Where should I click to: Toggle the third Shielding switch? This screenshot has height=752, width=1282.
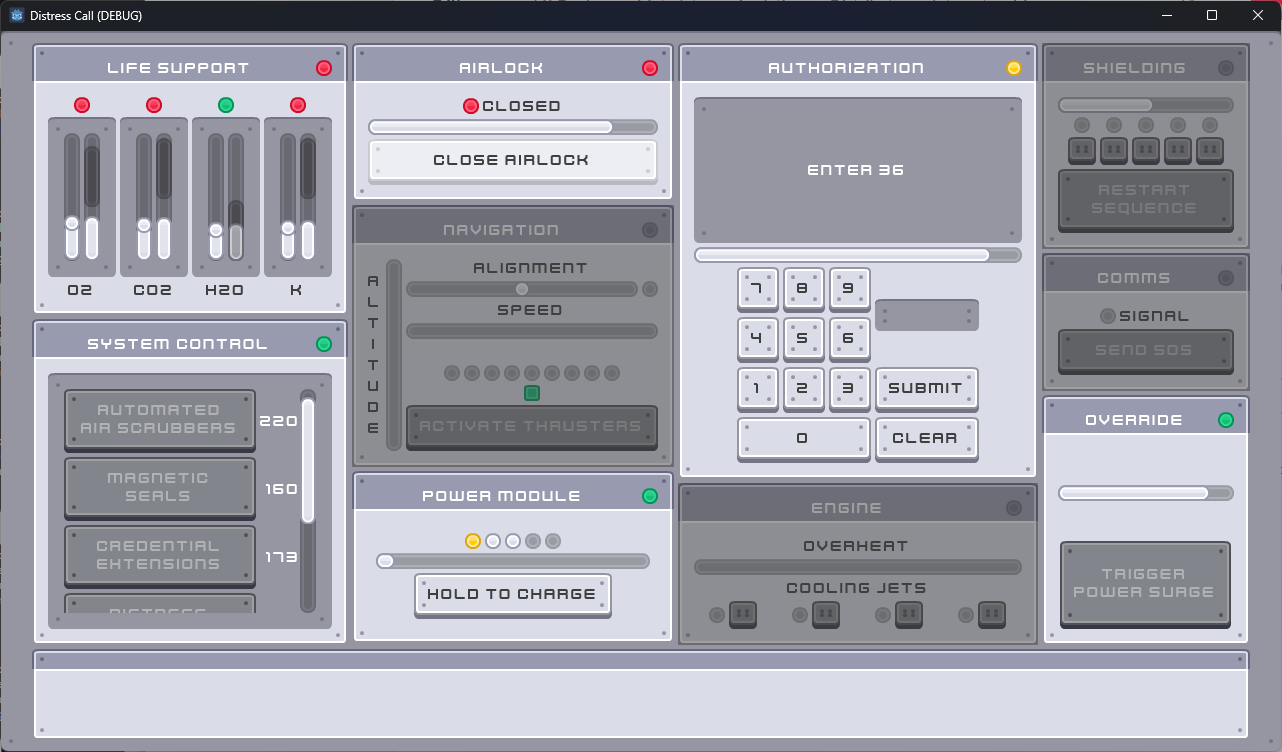pyautogui.click(x=1146, y=150)
